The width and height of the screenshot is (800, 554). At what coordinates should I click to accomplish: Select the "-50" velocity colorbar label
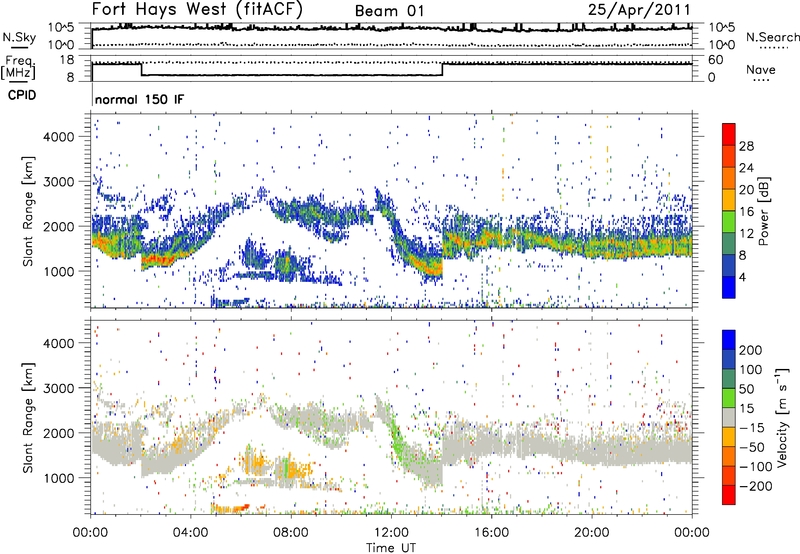(752, 447)
